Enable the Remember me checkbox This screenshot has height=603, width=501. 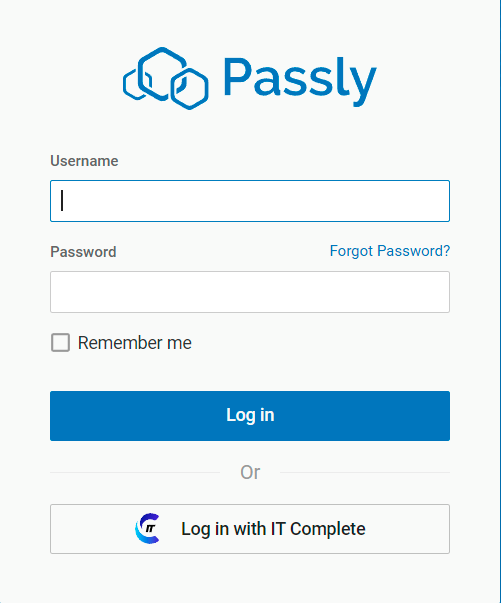(x=60, y=342)
